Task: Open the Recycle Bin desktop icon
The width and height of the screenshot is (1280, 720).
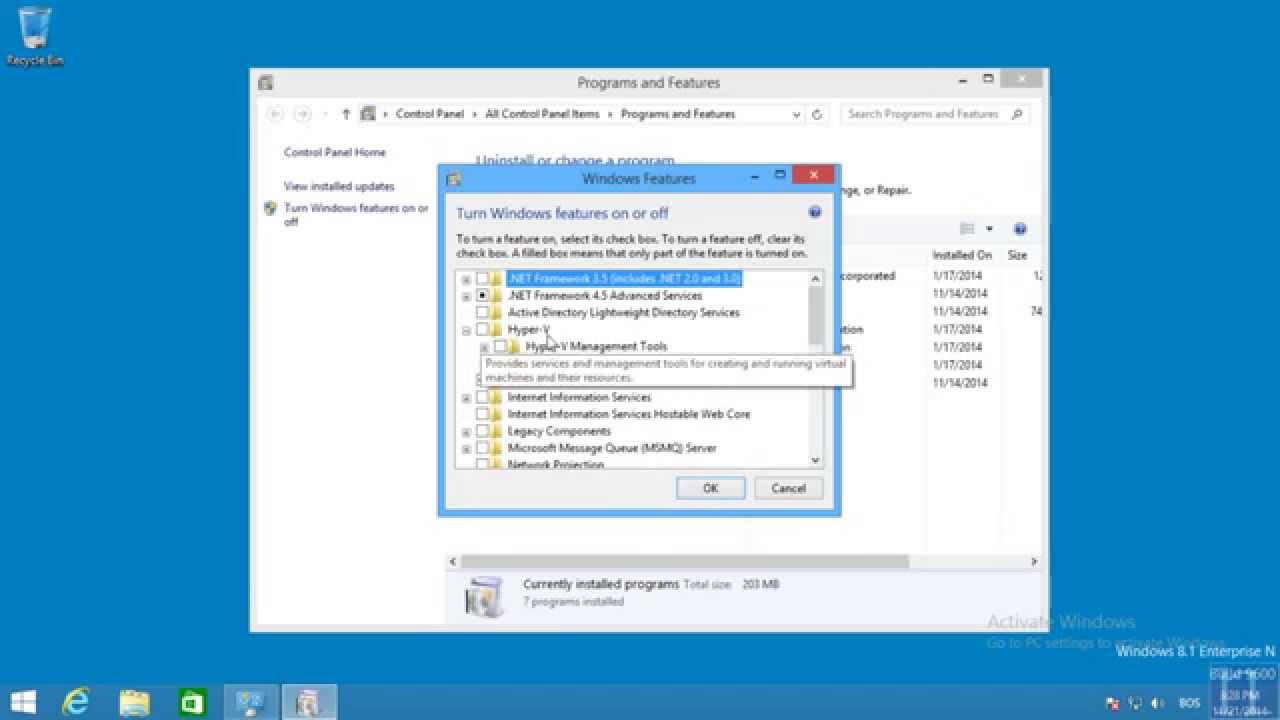Action: click(35, 36)
